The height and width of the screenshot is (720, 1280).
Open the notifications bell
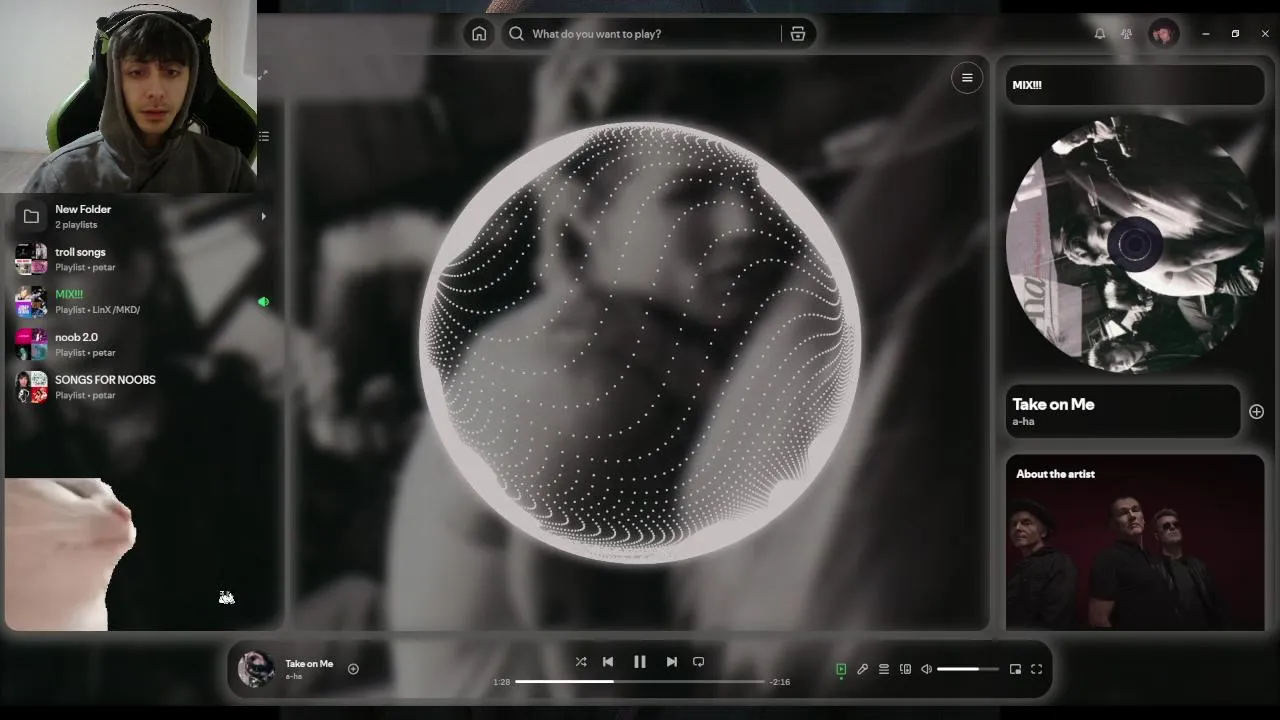1100,34
